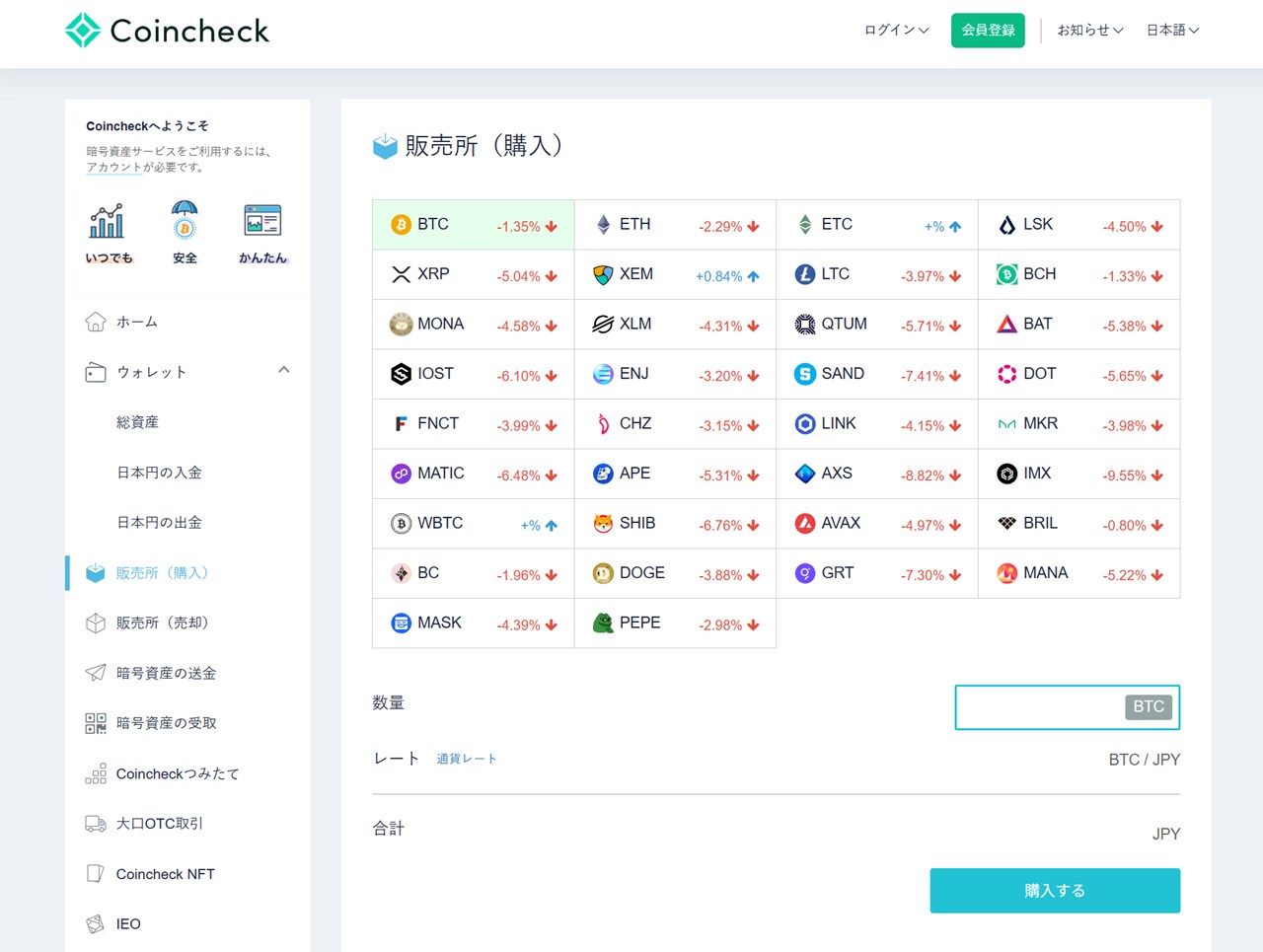Viewport: 1263px width, 952px height.
Task: Click the paper plane send icon
Action: pyautogui.click(x=96, y=673)
